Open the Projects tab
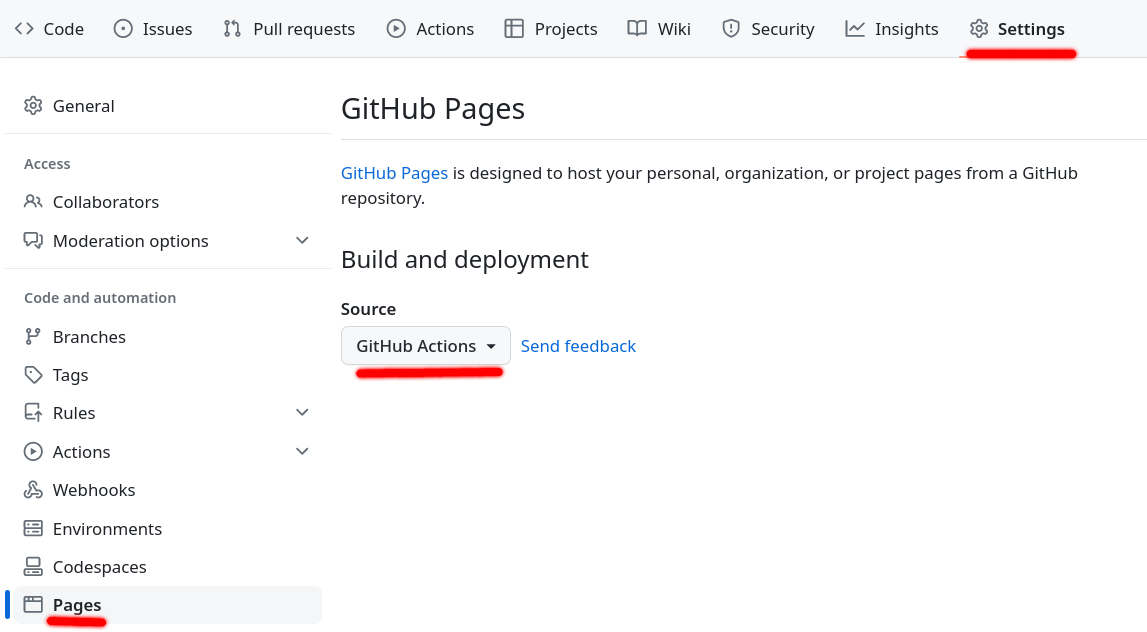This screenshot has height=632, width=1147. (x=551, y=29)
